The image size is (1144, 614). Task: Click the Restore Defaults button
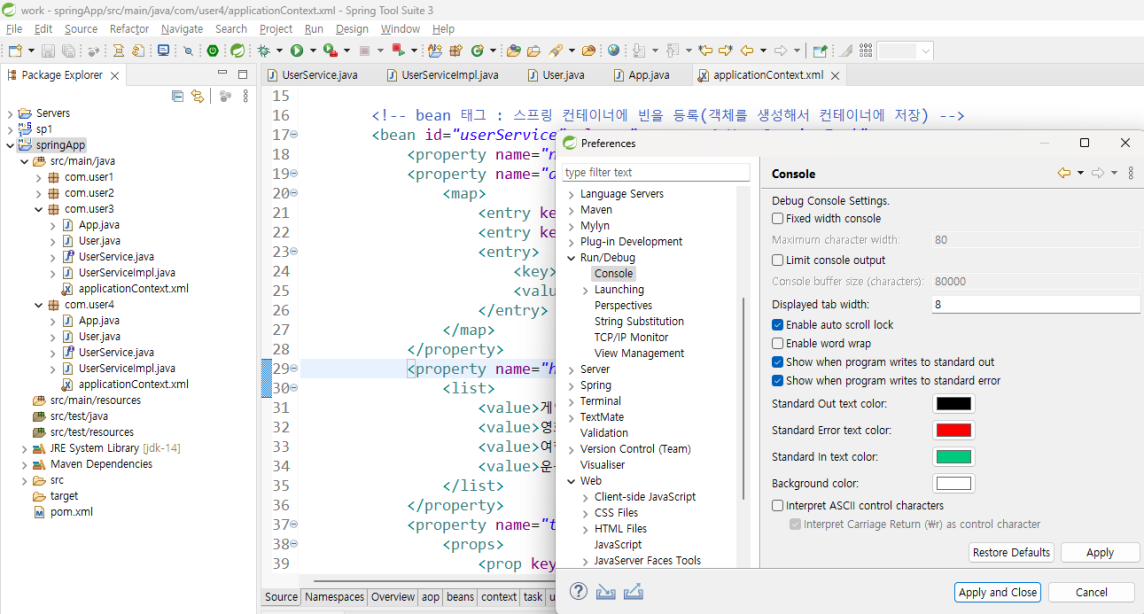[1010, 553]
